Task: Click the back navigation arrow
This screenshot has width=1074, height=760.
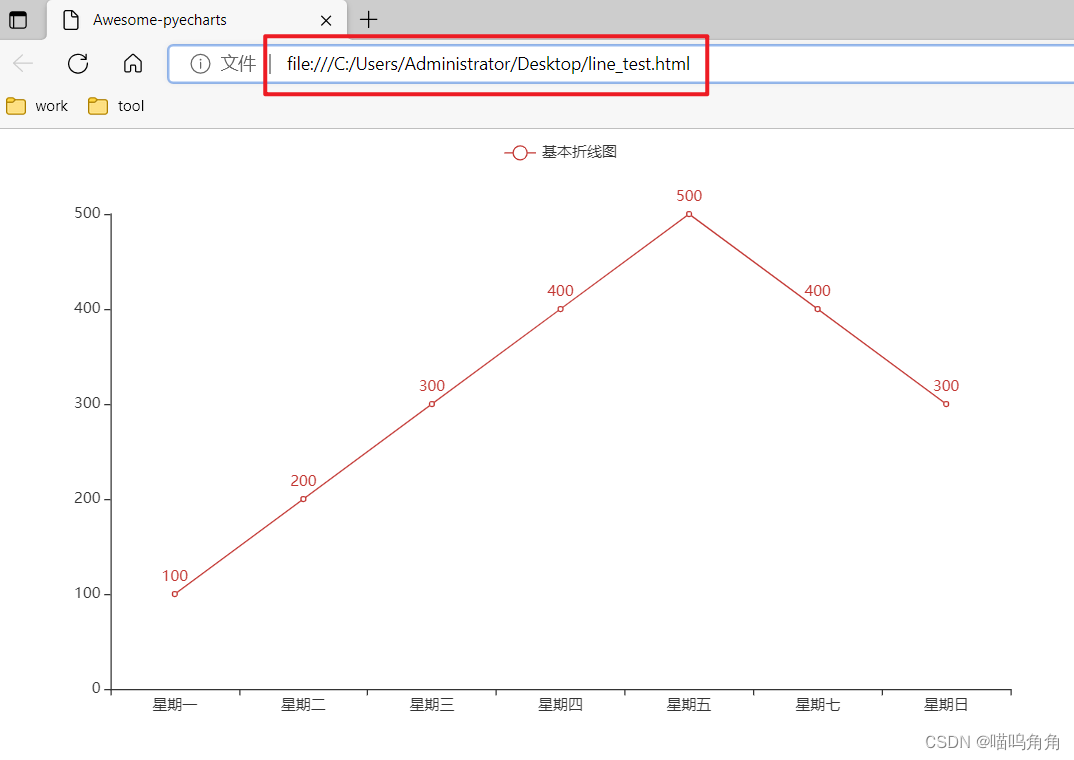Action: [x=22, y=63]
